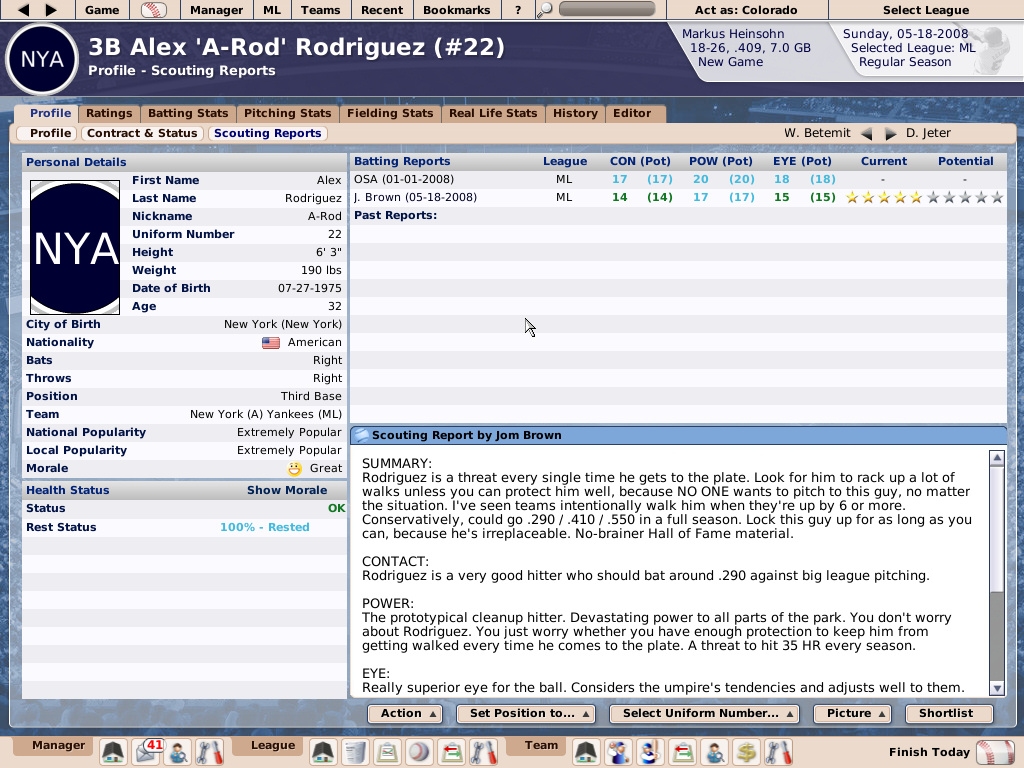Switch to the Real Life Stats tab

coord(493,113)
